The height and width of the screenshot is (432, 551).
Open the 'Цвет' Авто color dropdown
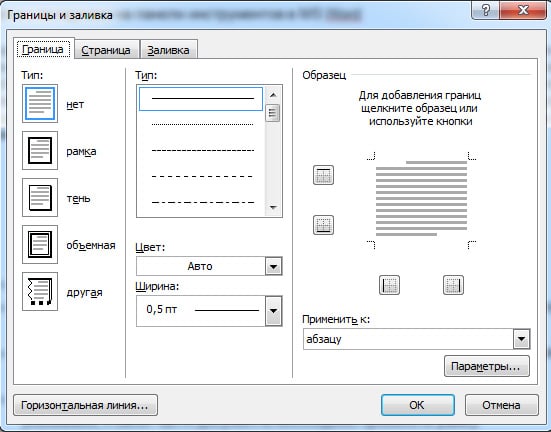273,266
